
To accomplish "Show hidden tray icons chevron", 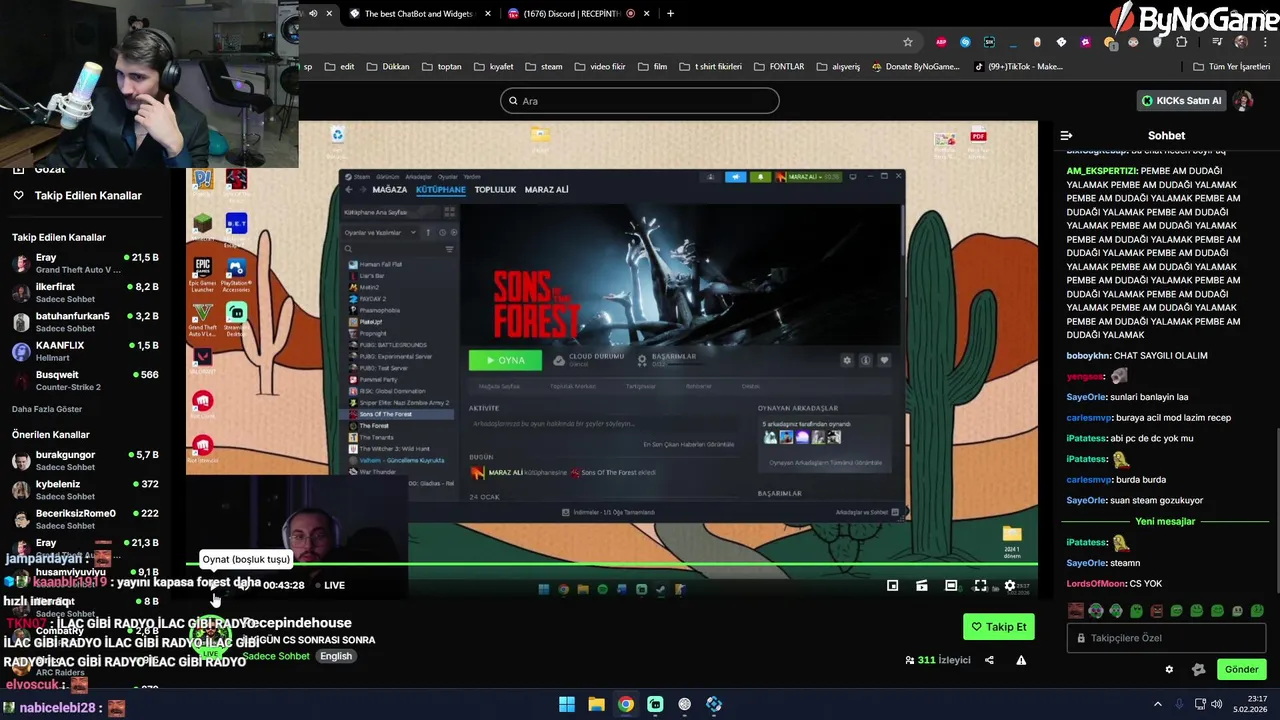I will click(x=1158, y=704).
